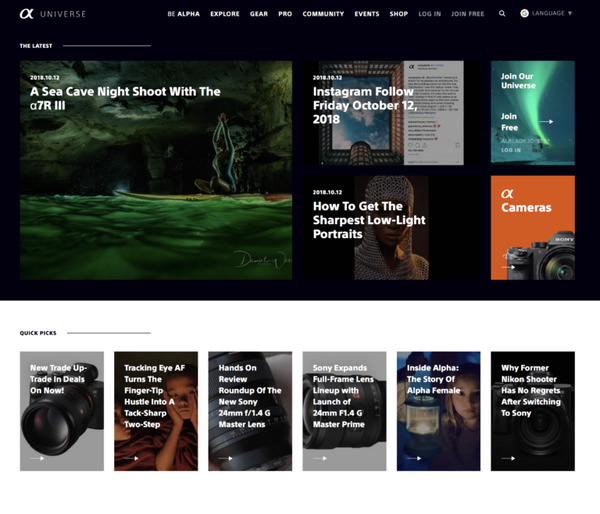
Task: Click arrow on Alpha Cameras tile
Action: pyautogui.click(x=510, y=267)
